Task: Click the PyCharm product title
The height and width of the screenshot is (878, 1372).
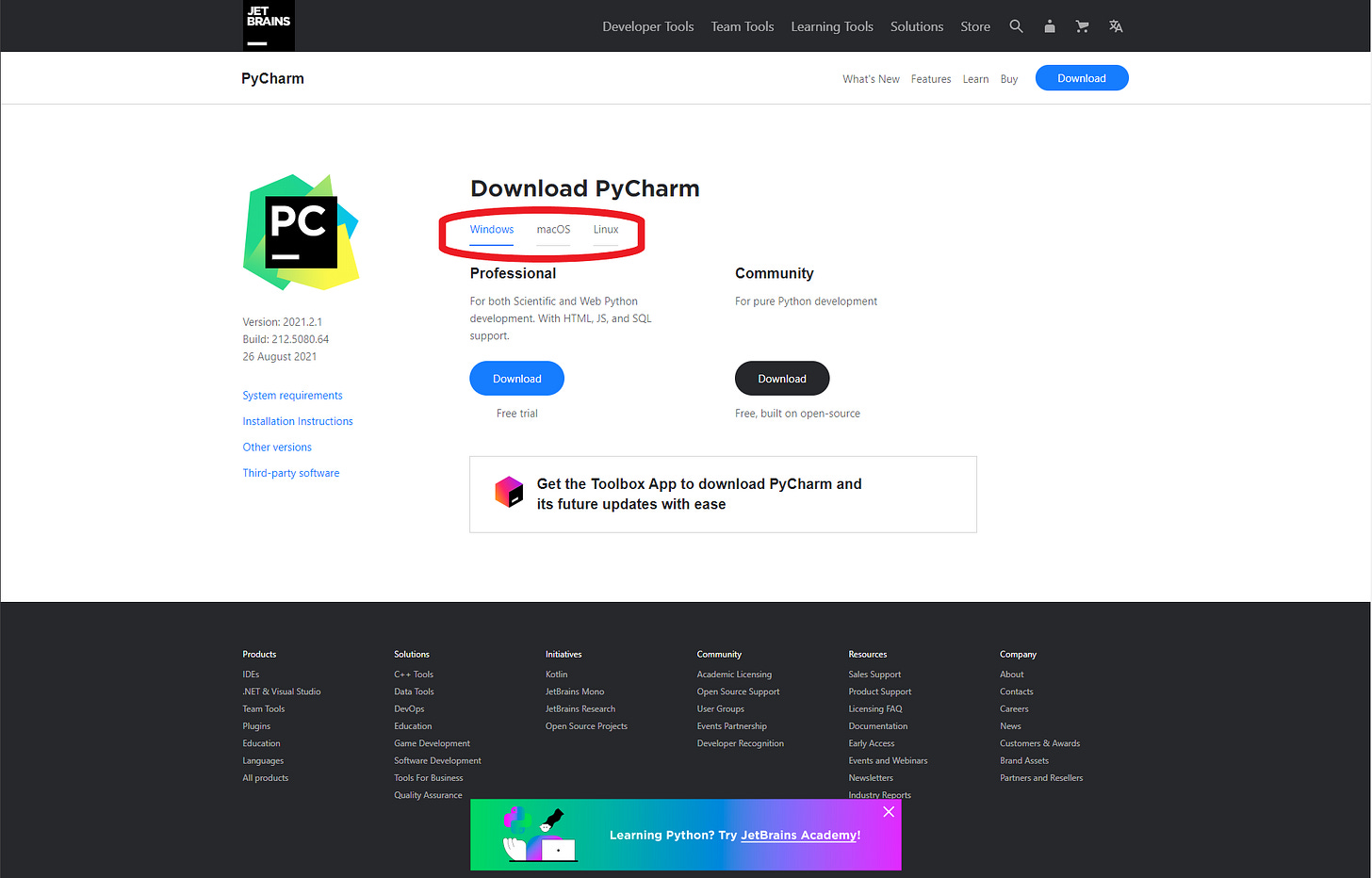Action: tap(272, 78)
